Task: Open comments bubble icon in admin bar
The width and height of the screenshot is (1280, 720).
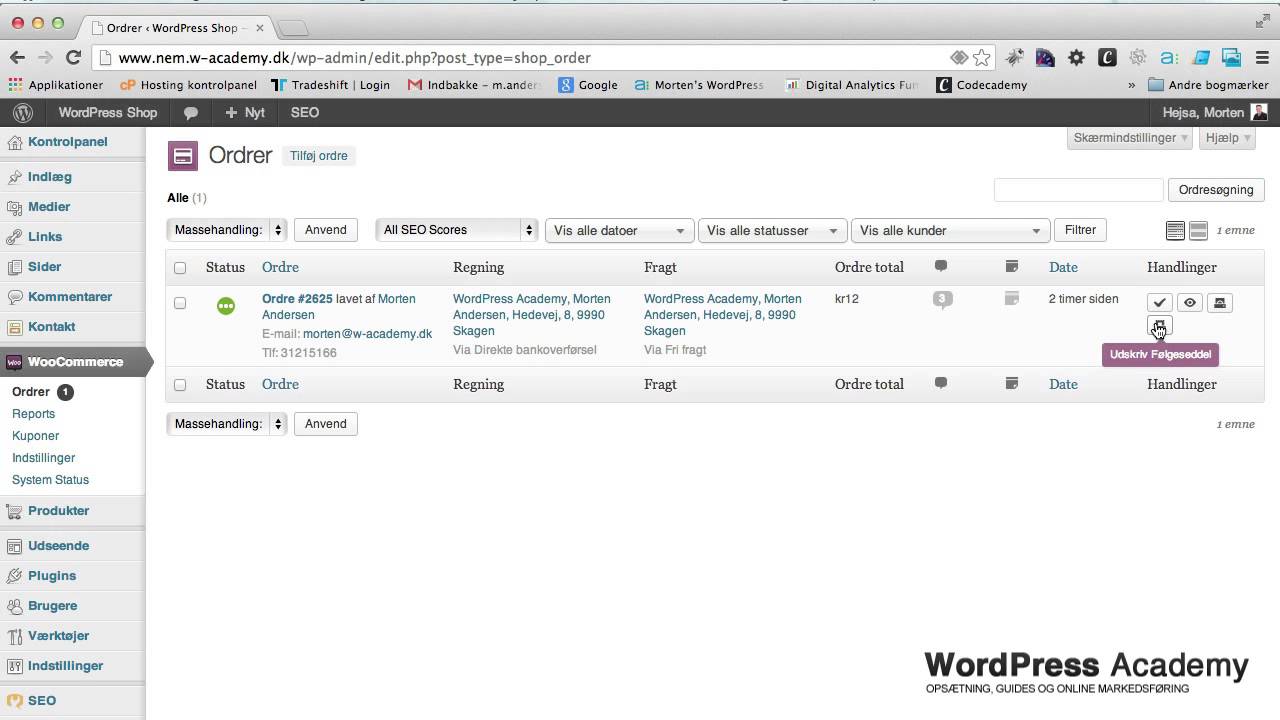Action: tap(191, 113)
